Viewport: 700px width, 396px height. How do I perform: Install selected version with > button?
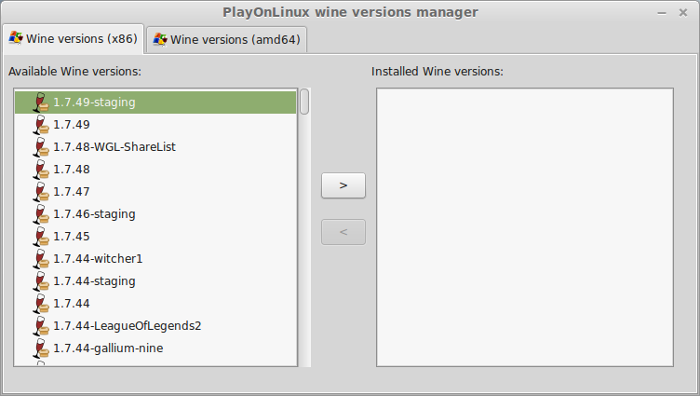(x=343, y=185)
